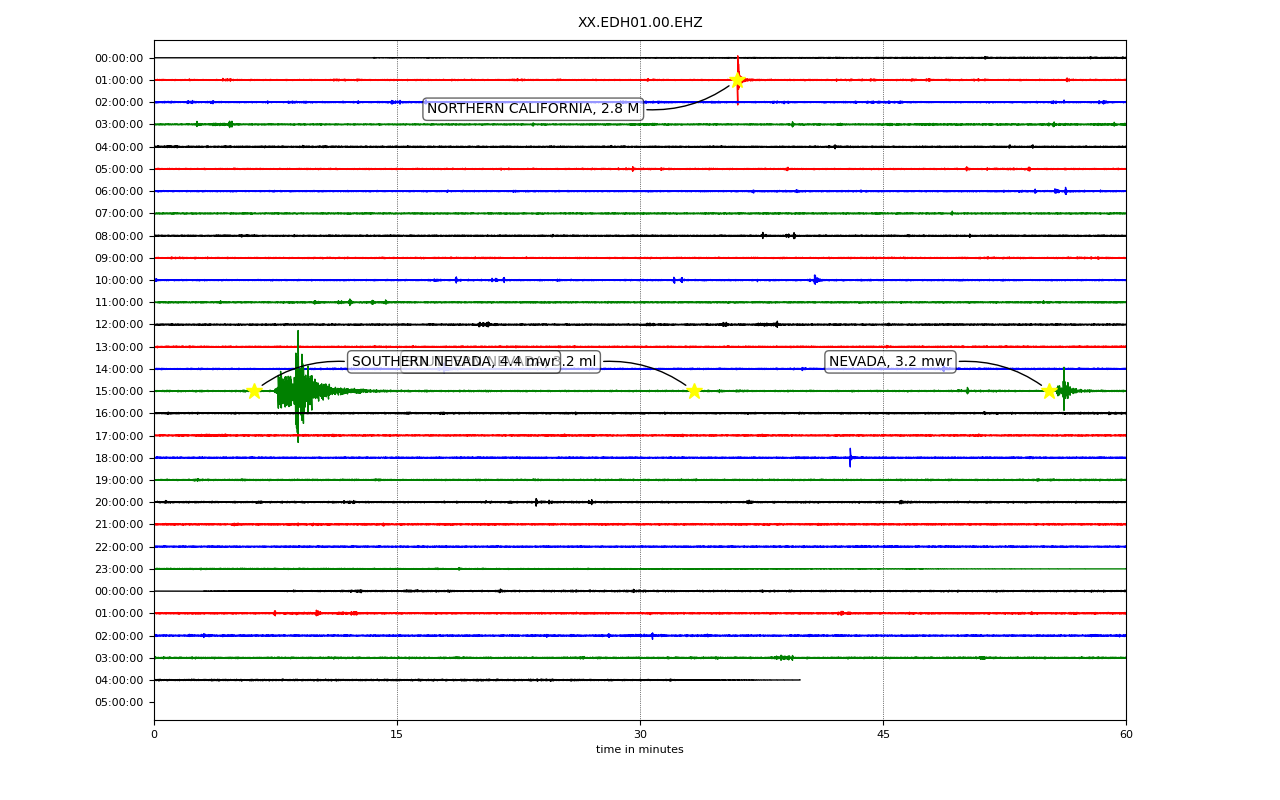Click the leftmost yellow star on the 15:00:00 trace
The image size is (1280, 800).
[x=254, y=391]
